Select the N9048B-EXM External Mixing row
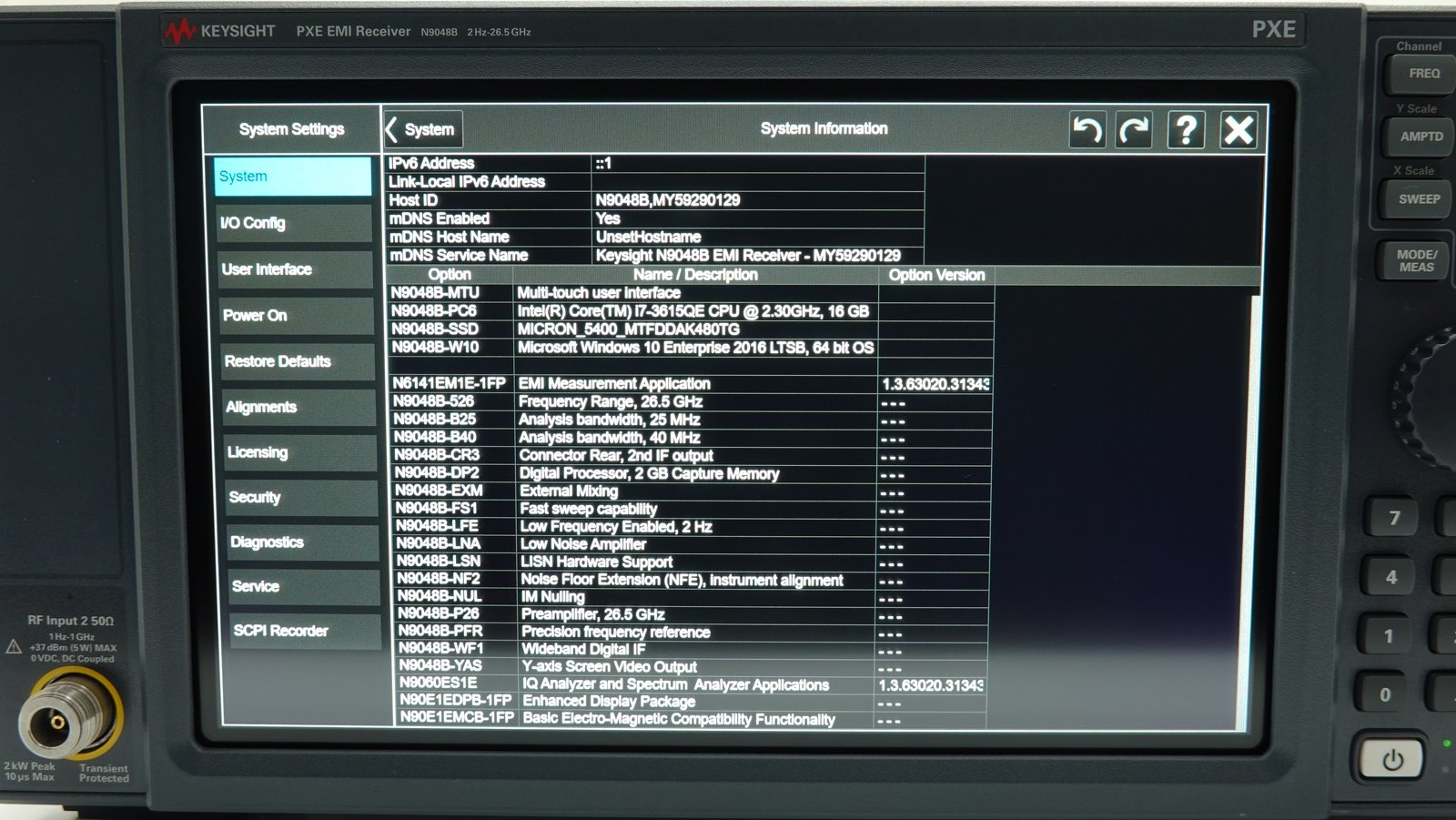Viewport: 1456px width, 820px height. (x=691, y=491)
